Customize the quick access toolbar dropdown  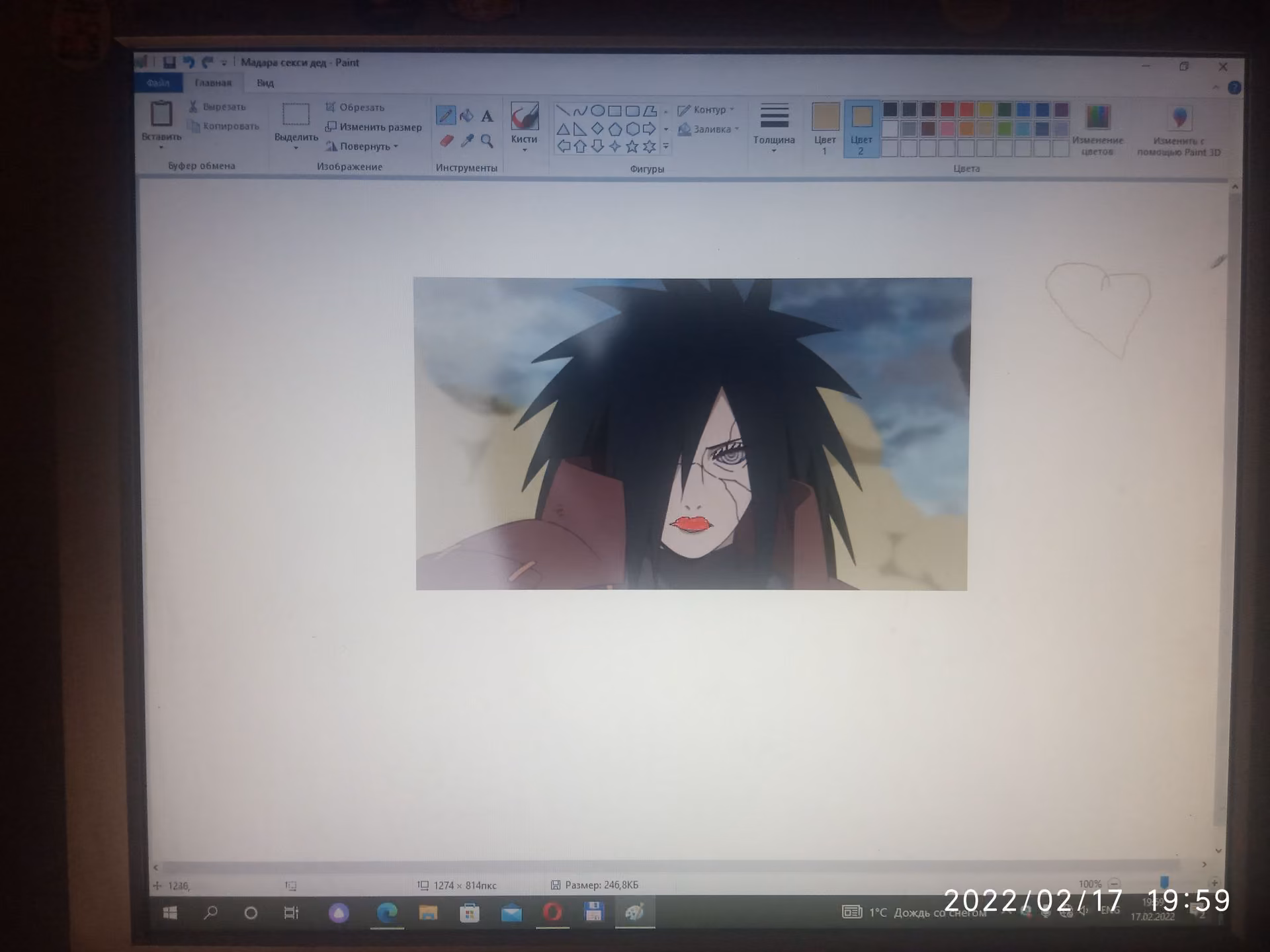[224, 63]
